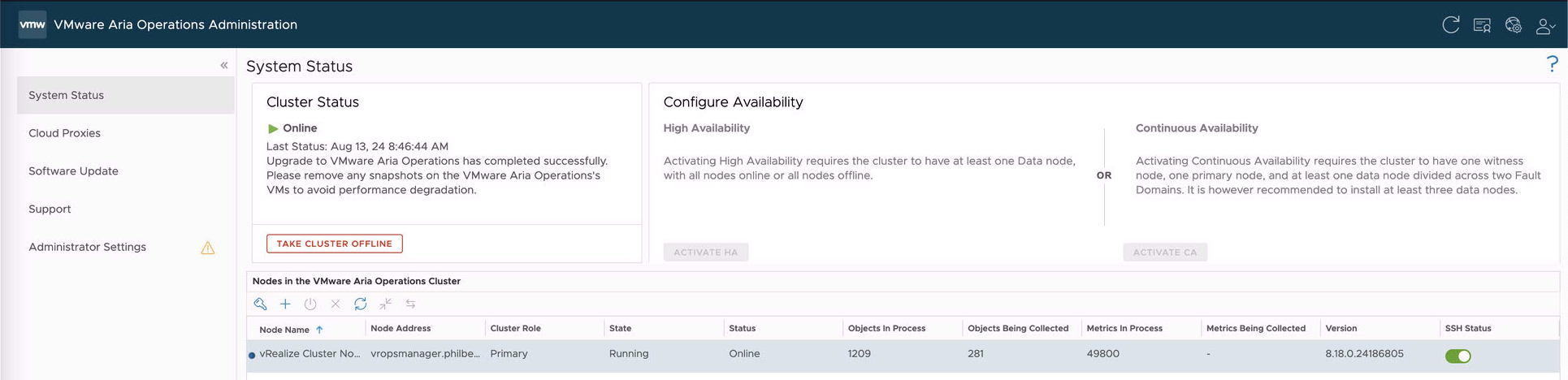Select the vRealize Cluster Node row

(903, 356)
